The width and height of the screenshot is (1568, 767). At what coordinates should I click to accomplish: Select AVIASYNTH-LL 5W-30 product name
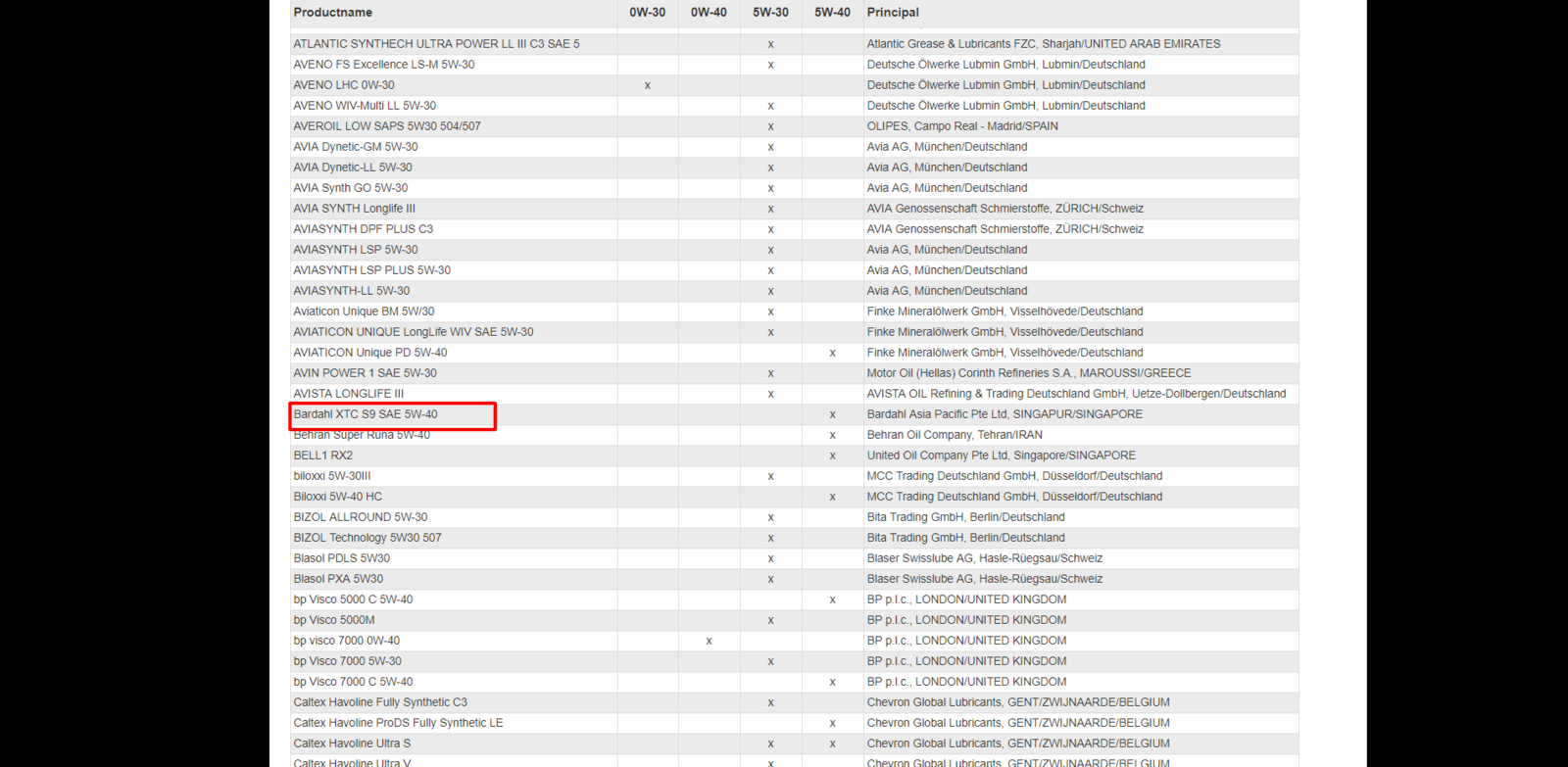[x=352, y=291]
